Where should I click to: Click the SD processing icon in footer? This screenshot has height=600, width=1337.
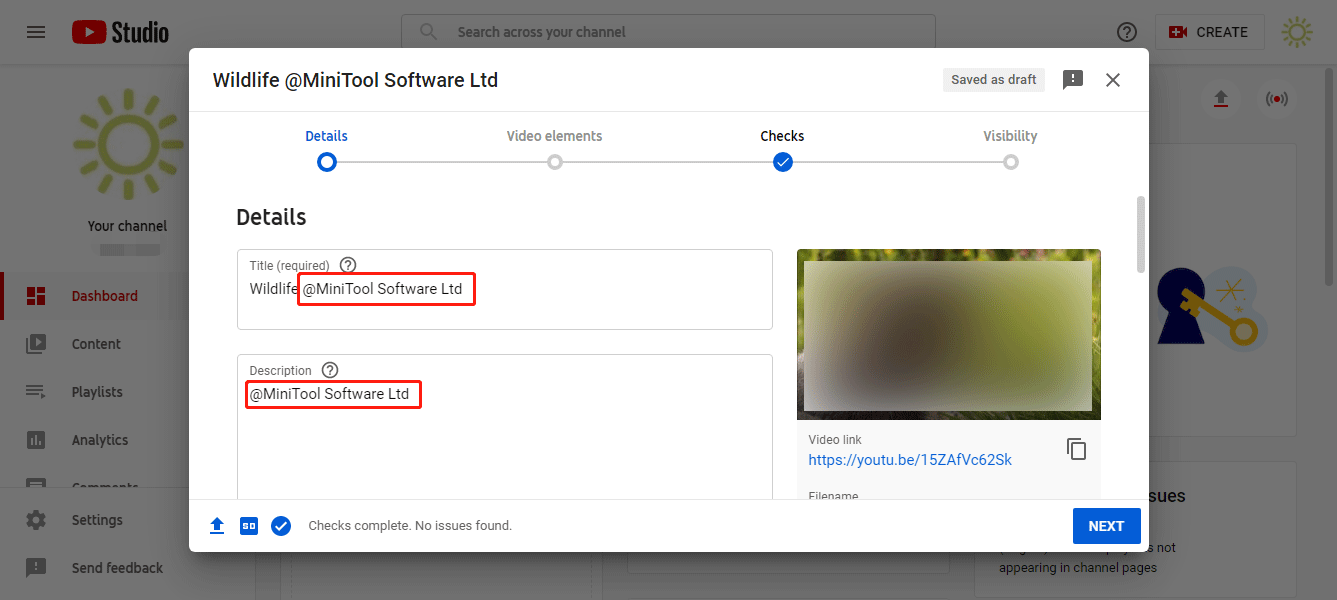pos(249,526)
